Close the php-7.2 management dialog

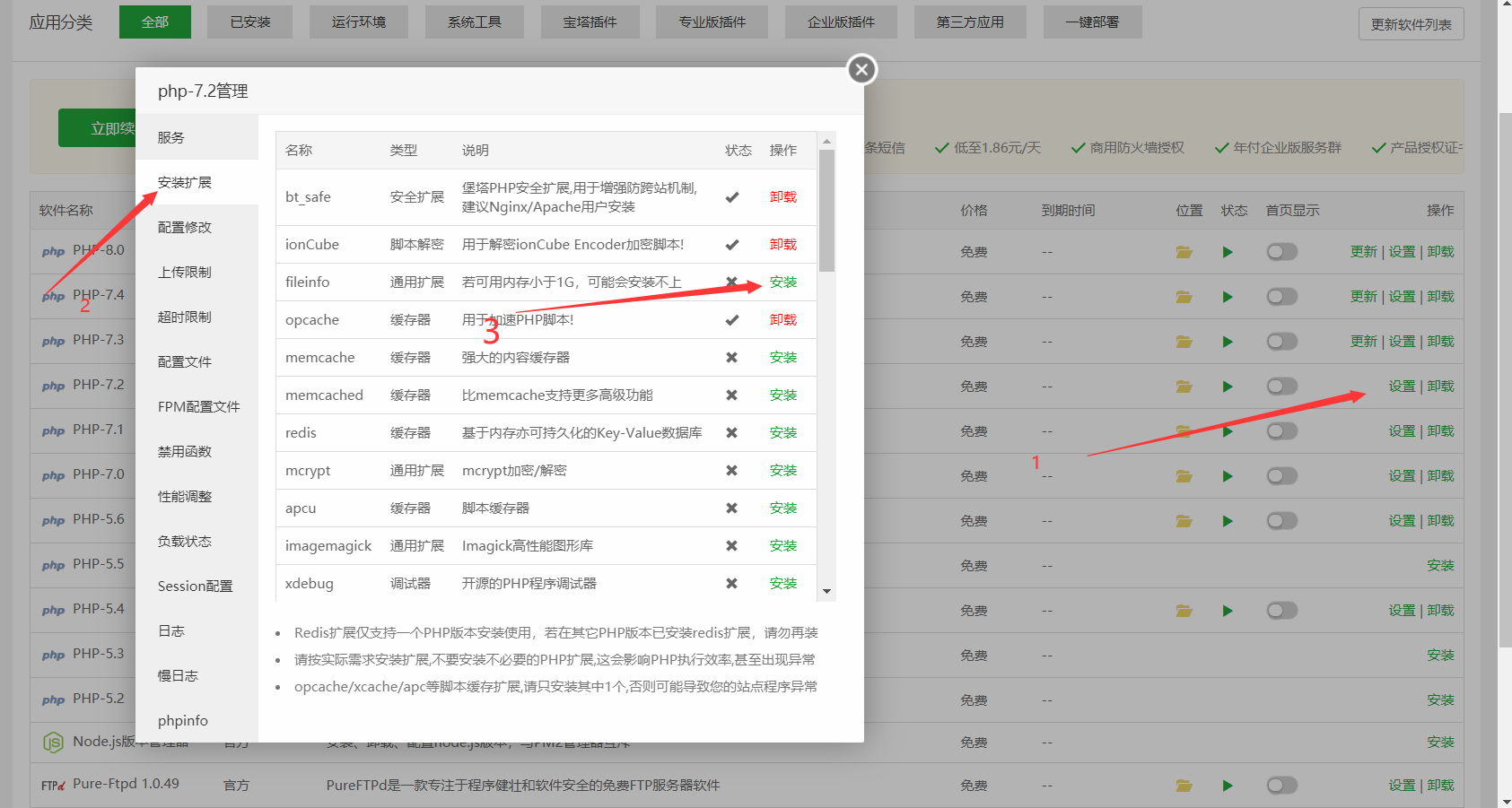[x=861, y=70]
